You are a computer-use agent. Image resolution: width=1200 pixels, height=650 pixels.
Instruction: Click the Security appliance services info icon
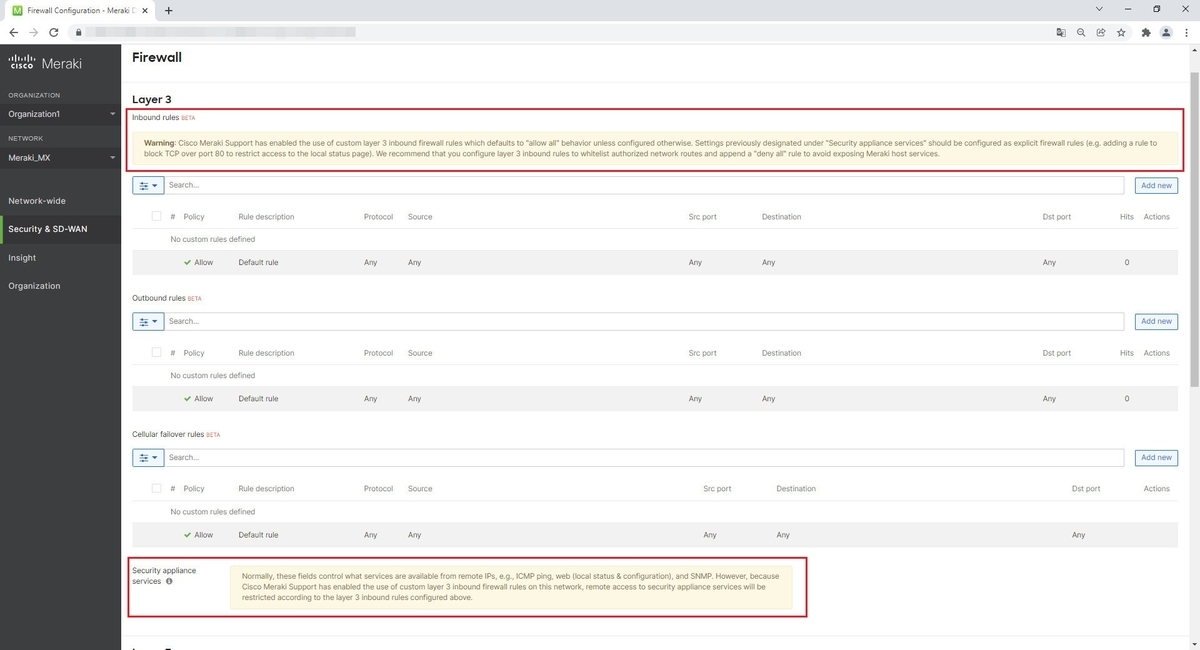(x=168, y=581)
